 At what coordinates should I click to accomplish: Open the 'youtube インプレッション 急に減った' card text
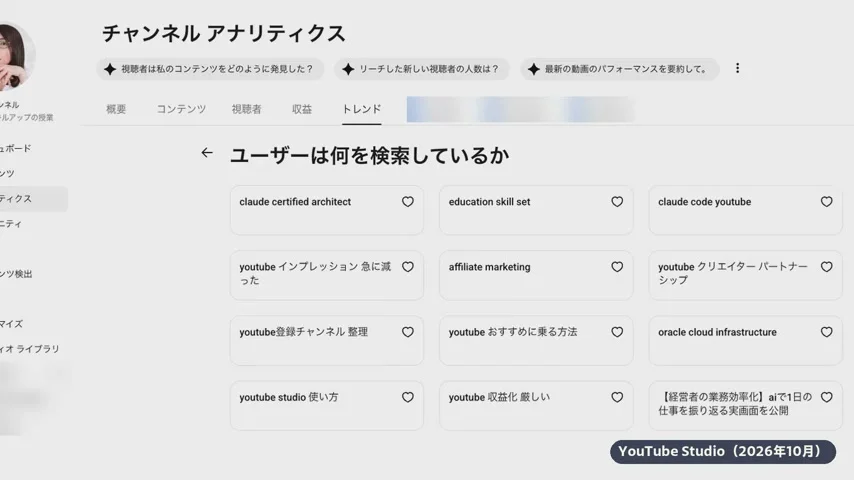click(x=315, y=274)
